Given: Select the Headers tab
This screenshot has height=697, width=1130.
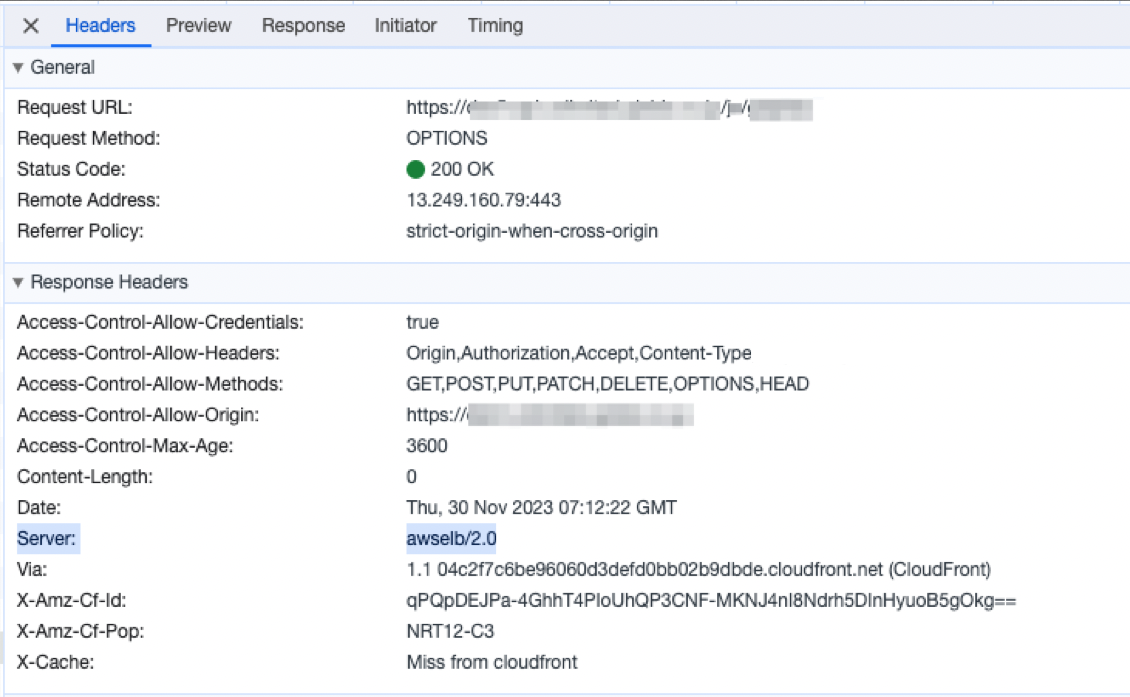Looking at the screenshot, I should [x=100, y=26].
